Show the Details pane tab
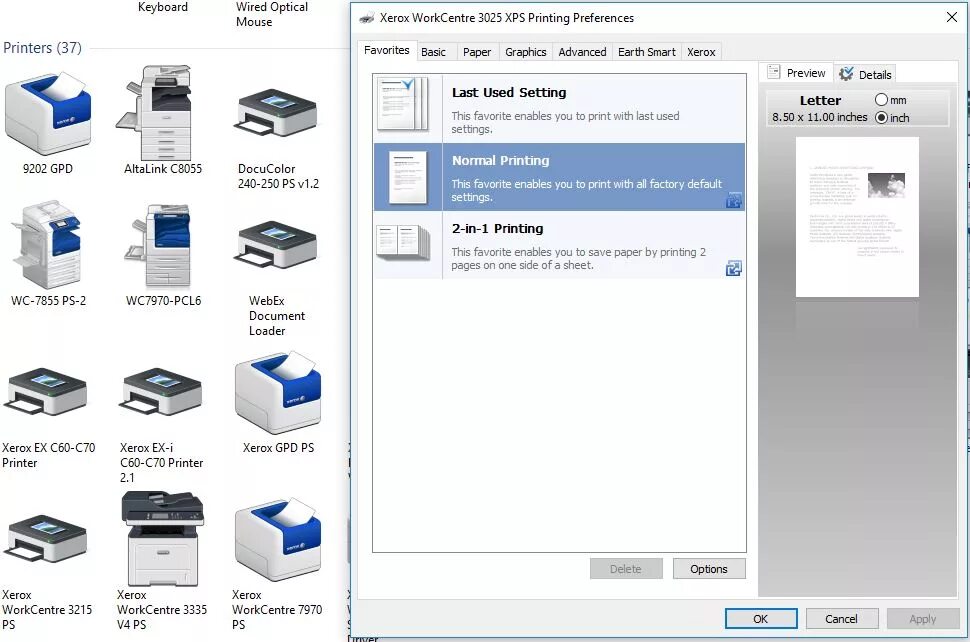970x642 pixels. point(865,75)
